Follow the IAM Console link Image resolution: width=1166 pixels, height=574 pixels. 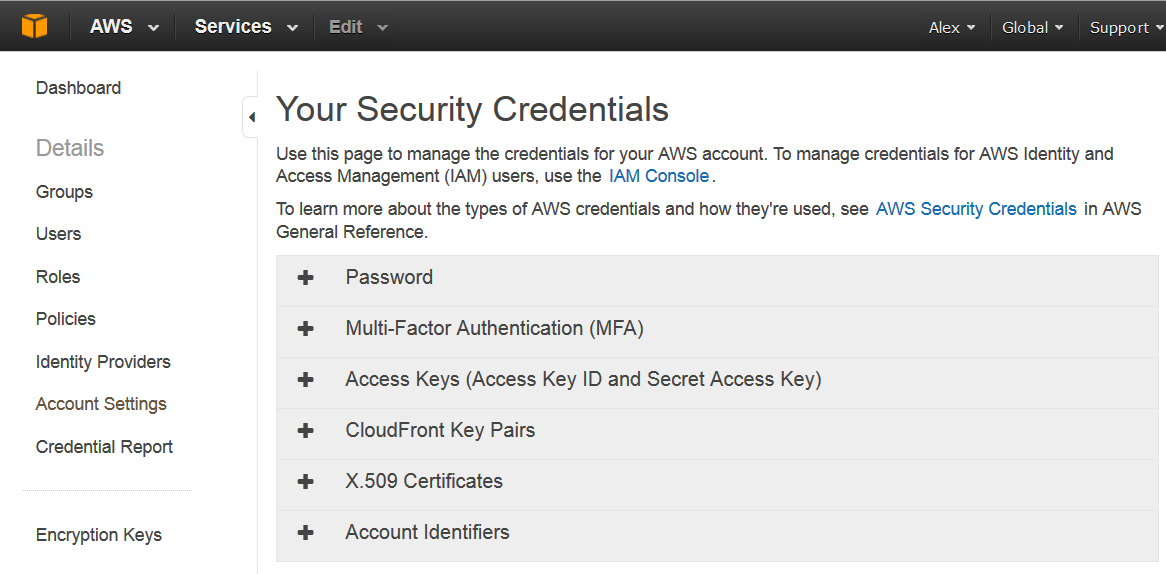659,176
